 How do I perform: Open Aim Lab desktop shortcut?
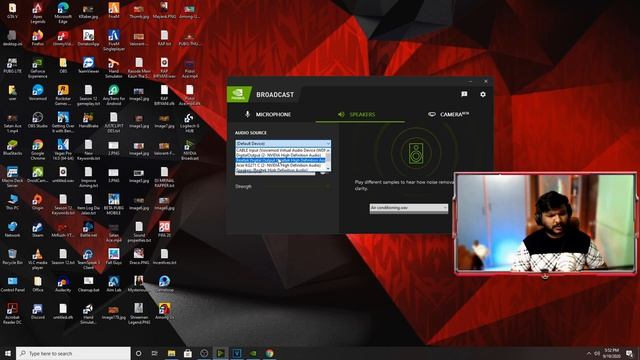[x=113, y=284]
